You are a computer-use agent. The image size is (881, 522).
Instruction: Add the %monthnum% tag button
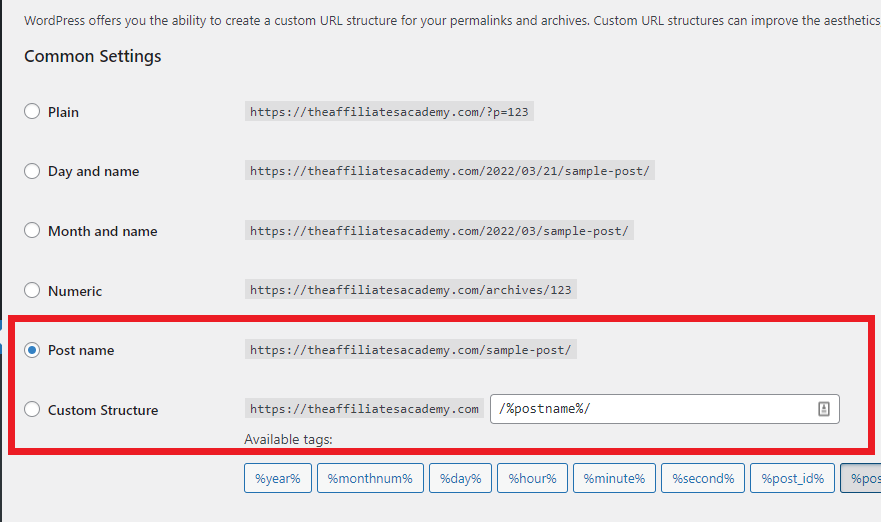[370, 478]
